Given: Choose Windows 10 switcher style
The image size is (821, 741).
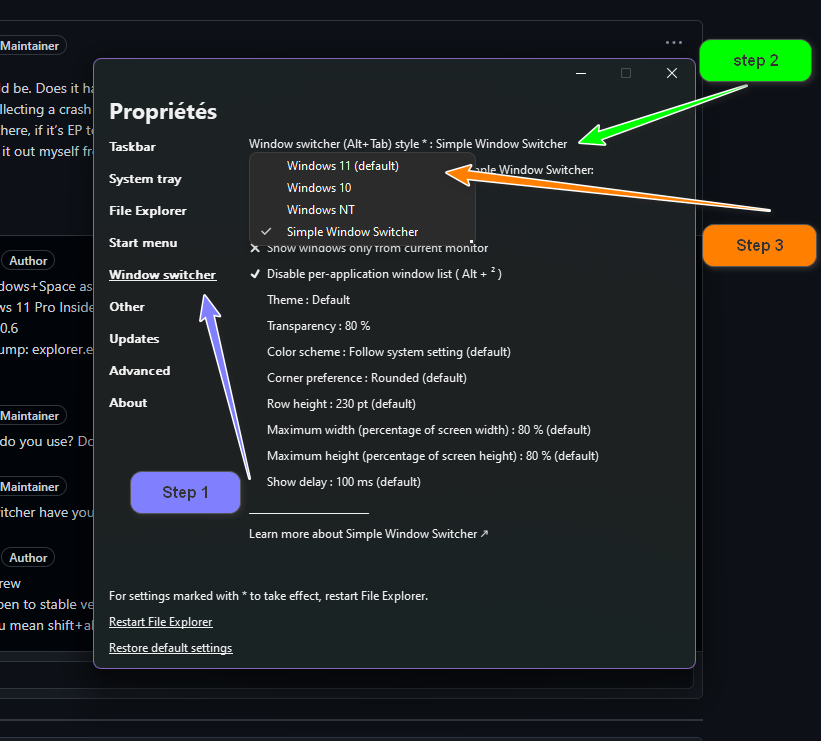Looking at the screenshot, I should tap(362, 188).
